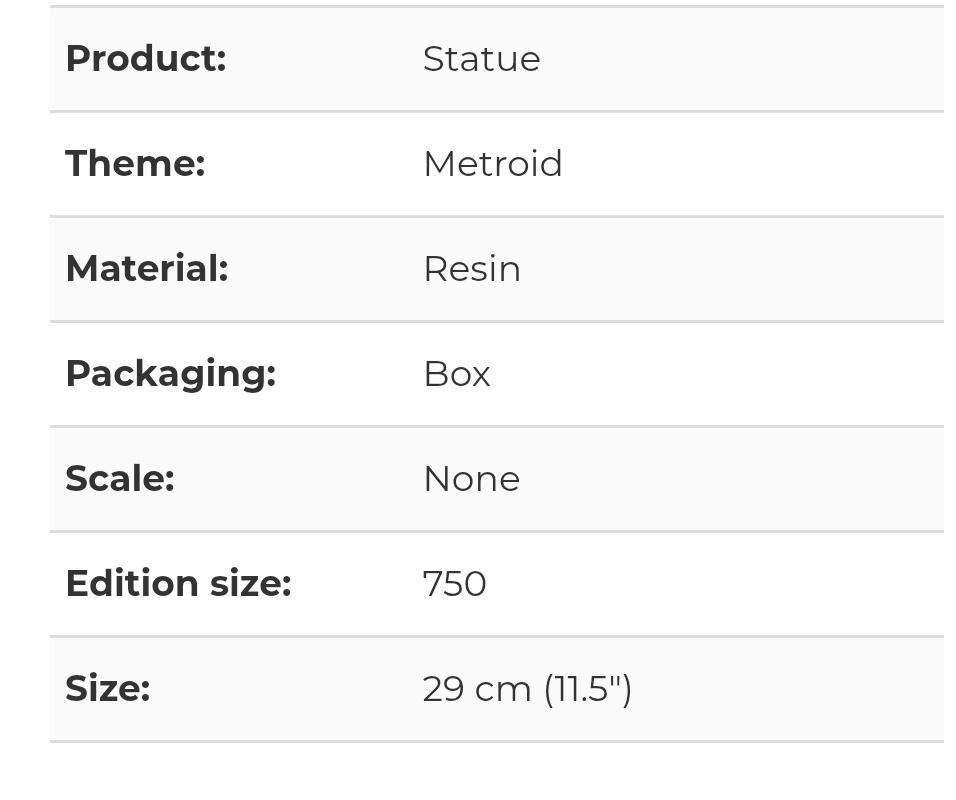956x800 pixels.
Task: Click the bottom border under the Size row
Action: point(496,741)
